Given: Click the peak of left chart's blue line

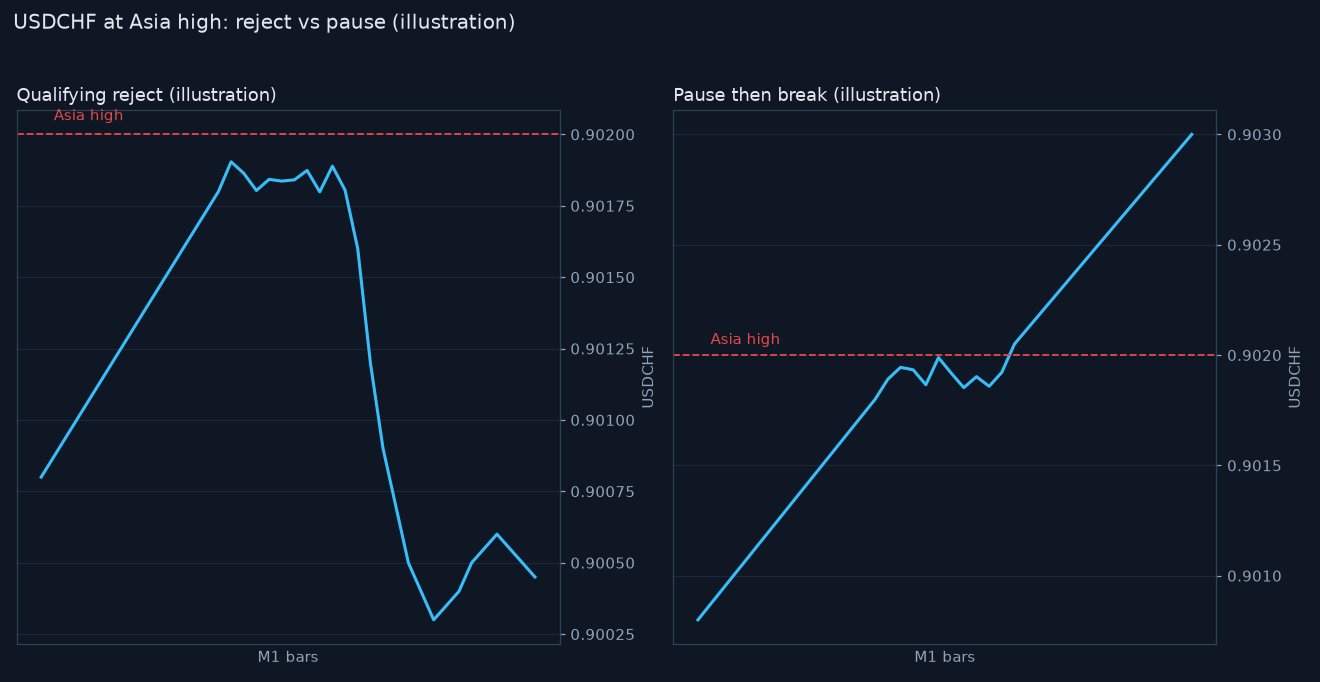Looking at the screenshot, I should pyautogui.click(x=231, y=162).
